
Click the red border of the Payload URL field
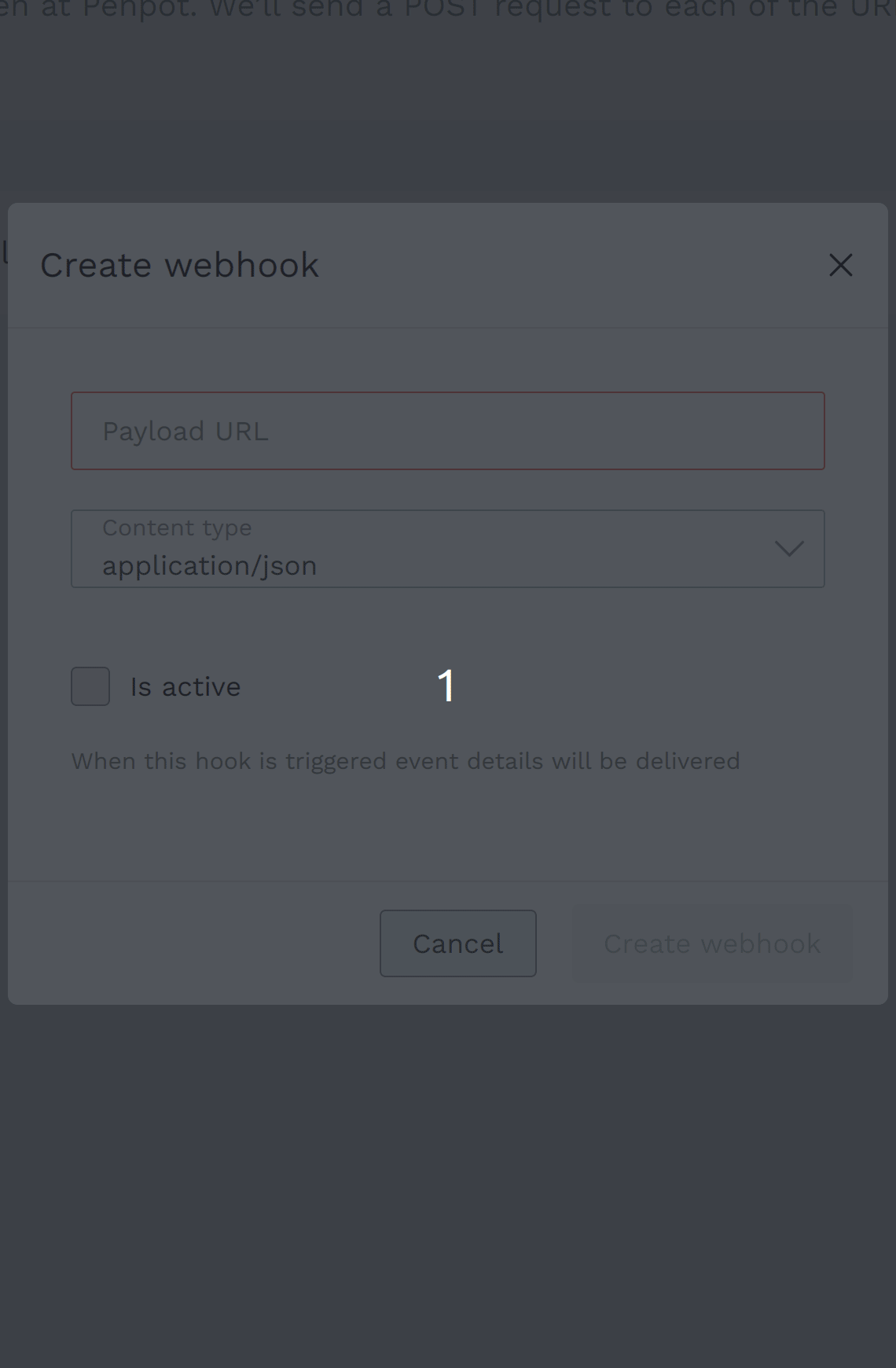click(x=448, y=393)
